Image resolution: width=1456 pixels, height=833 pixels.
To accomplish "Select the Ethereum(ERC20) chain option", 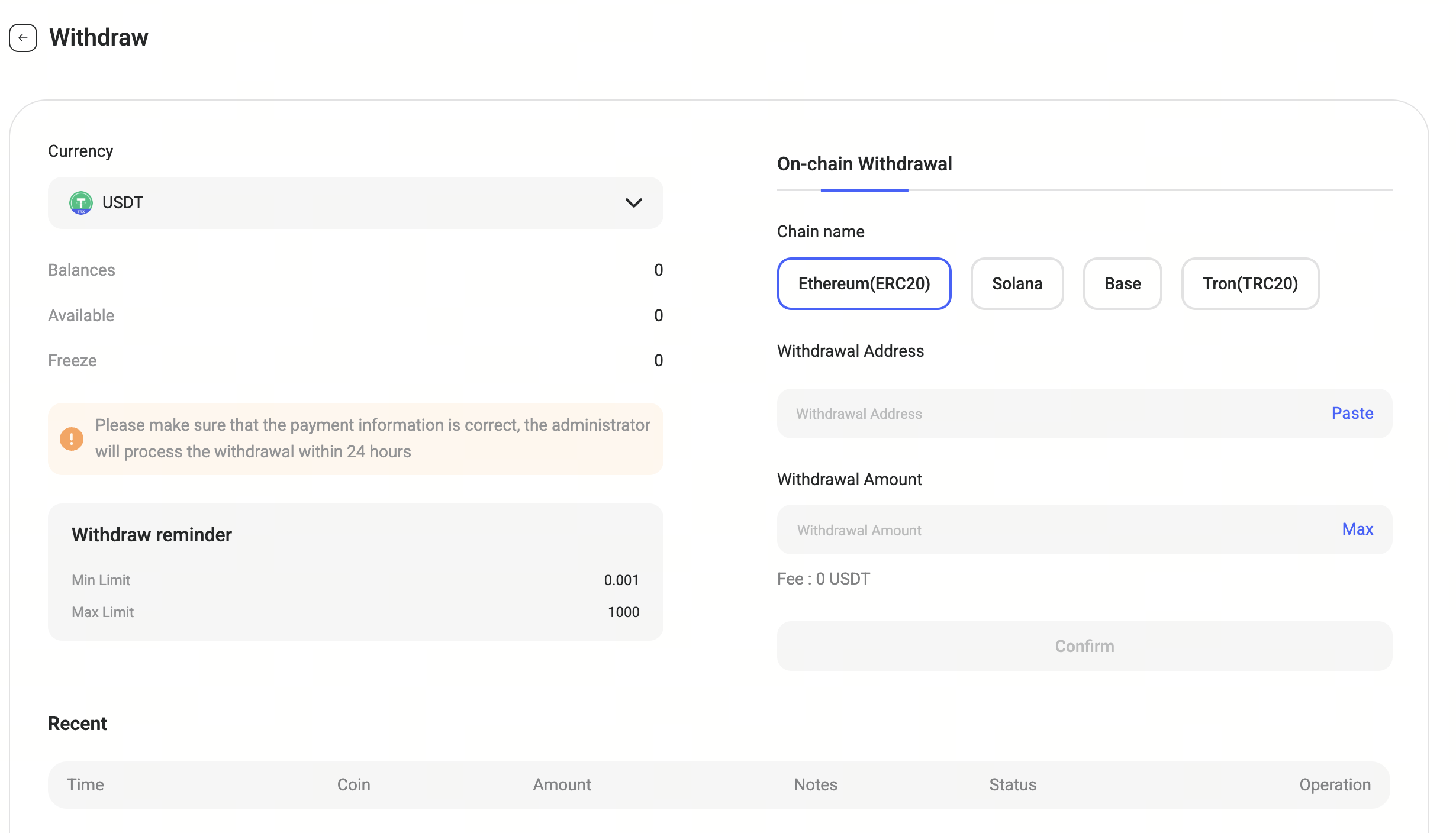I will click(x=864, y=283).
